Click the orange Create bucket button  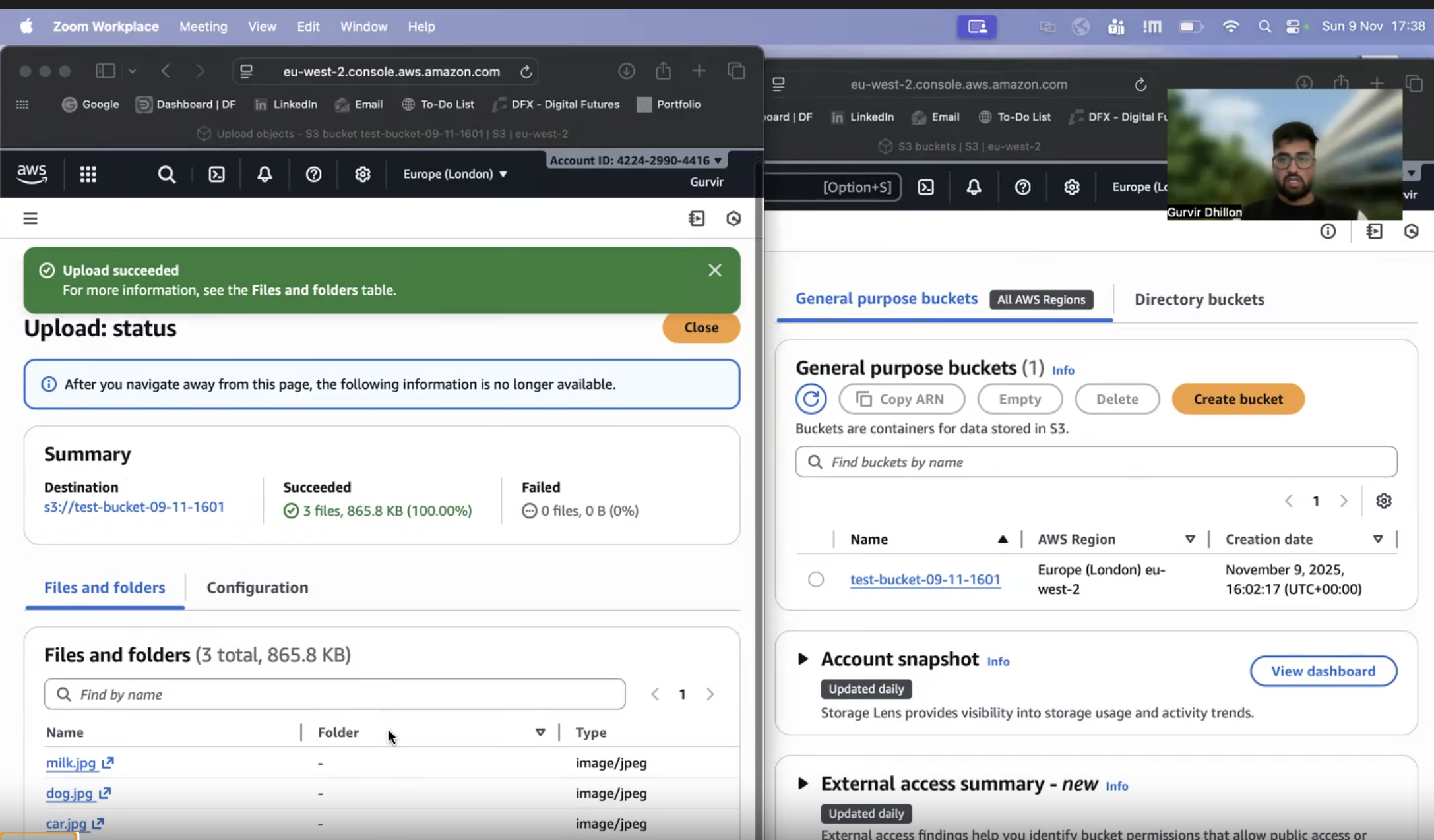tap(1237, 399)
